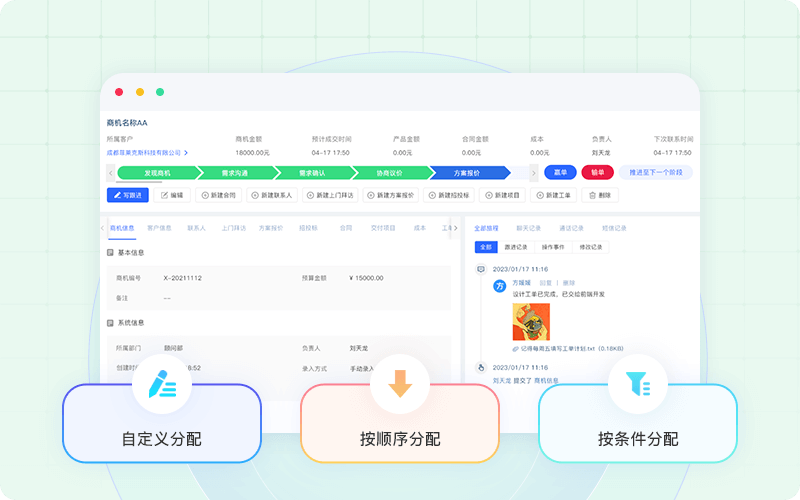800x500 pixels.
Task: Expand customer details arrow beside 成都菲莱克斯科技有限公司
Action: coord(187,153)
